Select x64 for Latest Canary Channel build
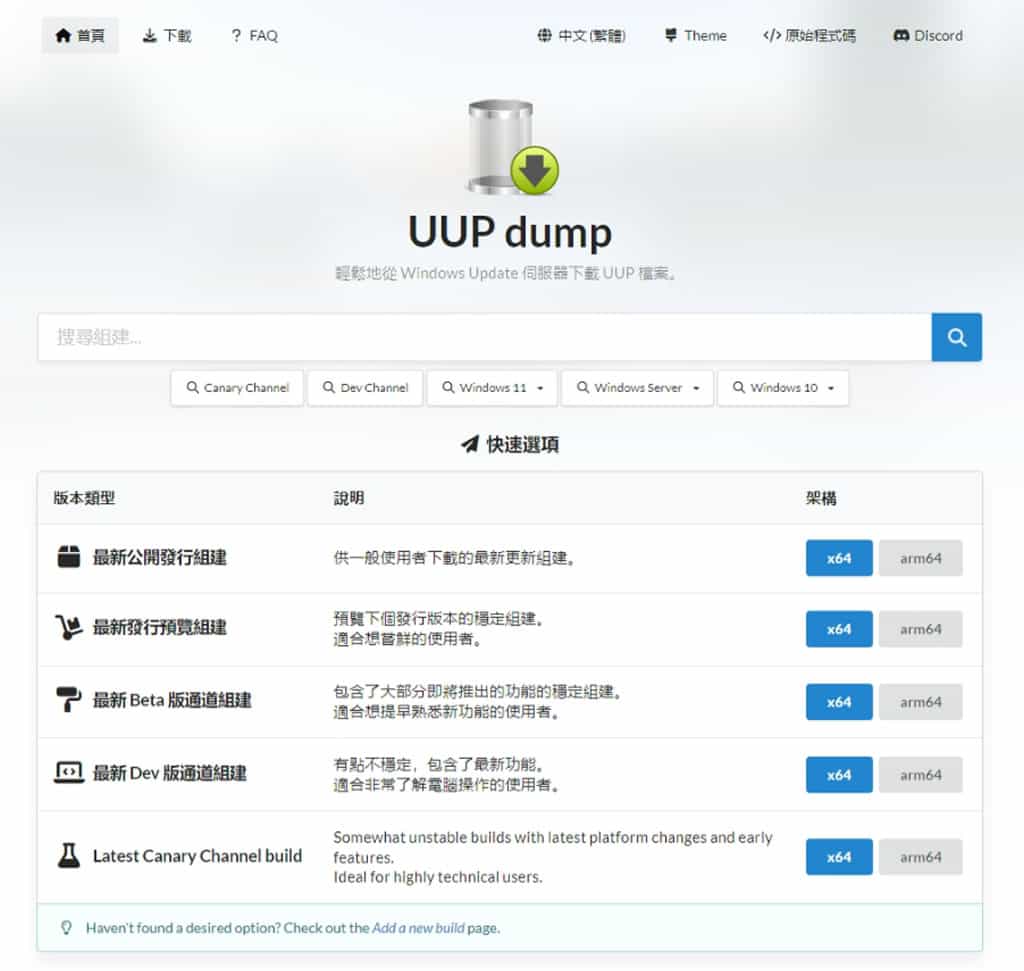The image size is (1024, 971). point(839,857)
